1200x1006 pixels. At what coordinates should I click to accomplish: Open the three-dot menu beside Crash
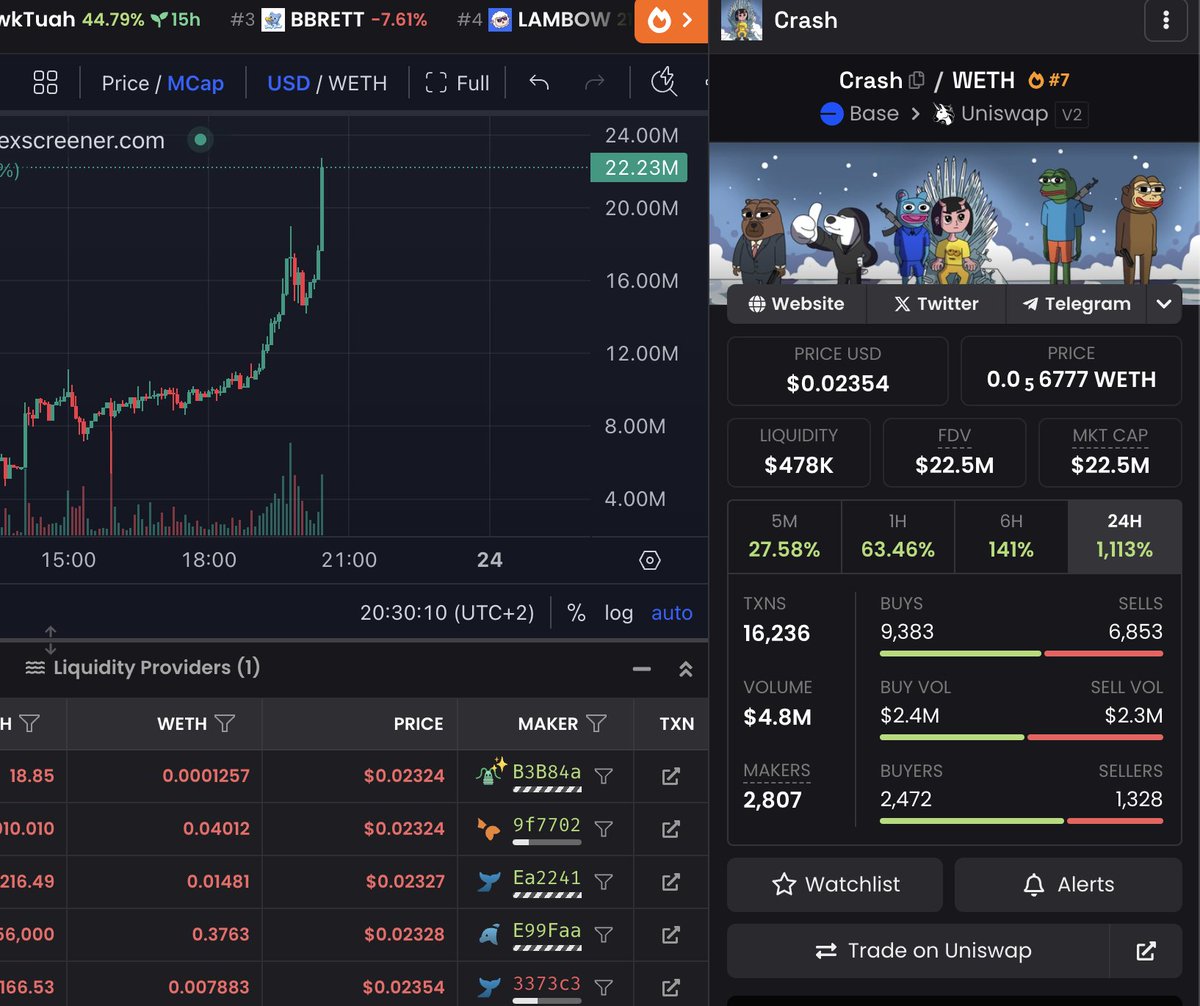pos(1165,21)
